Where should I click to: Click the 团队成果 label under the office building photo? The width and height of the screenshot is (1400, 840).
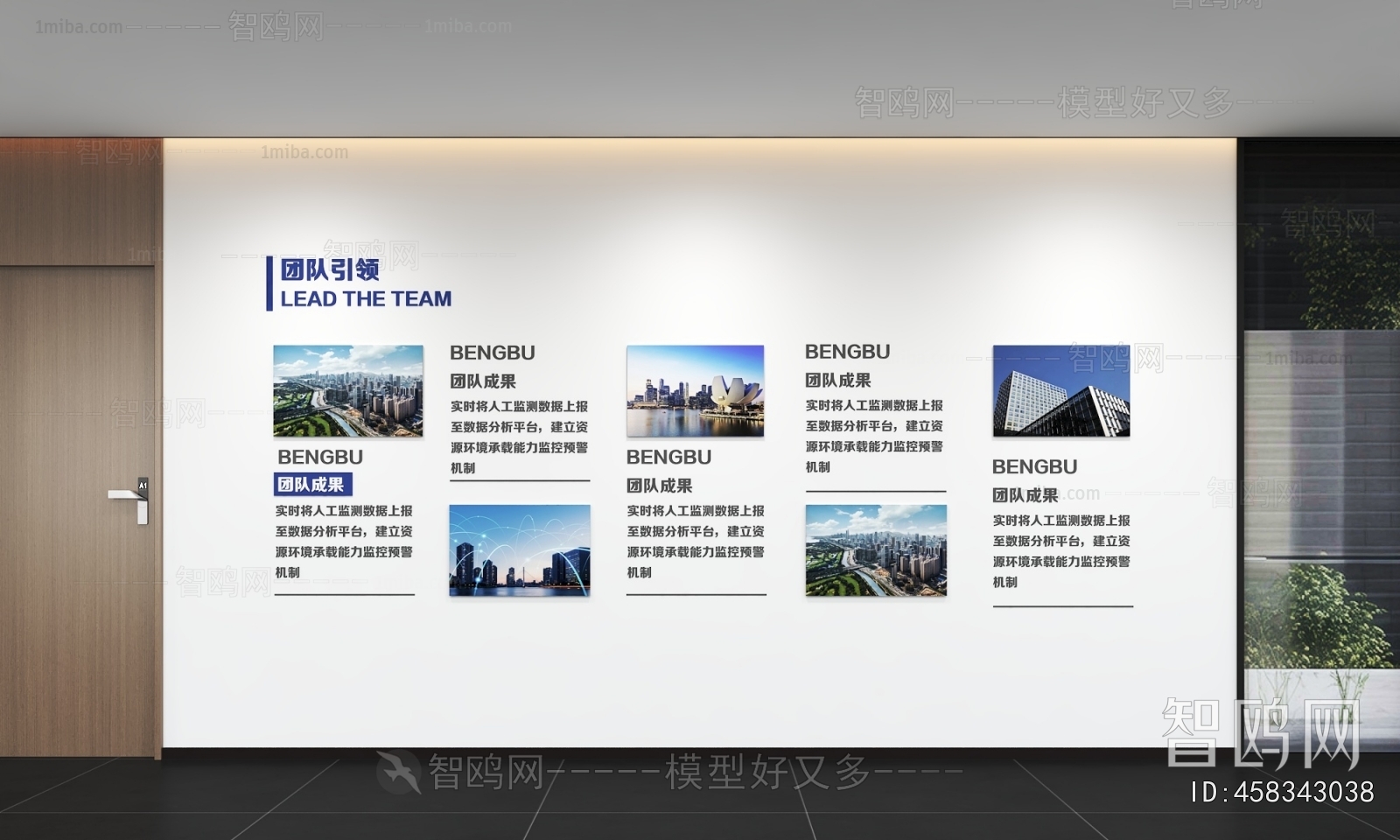point(1025,495)
